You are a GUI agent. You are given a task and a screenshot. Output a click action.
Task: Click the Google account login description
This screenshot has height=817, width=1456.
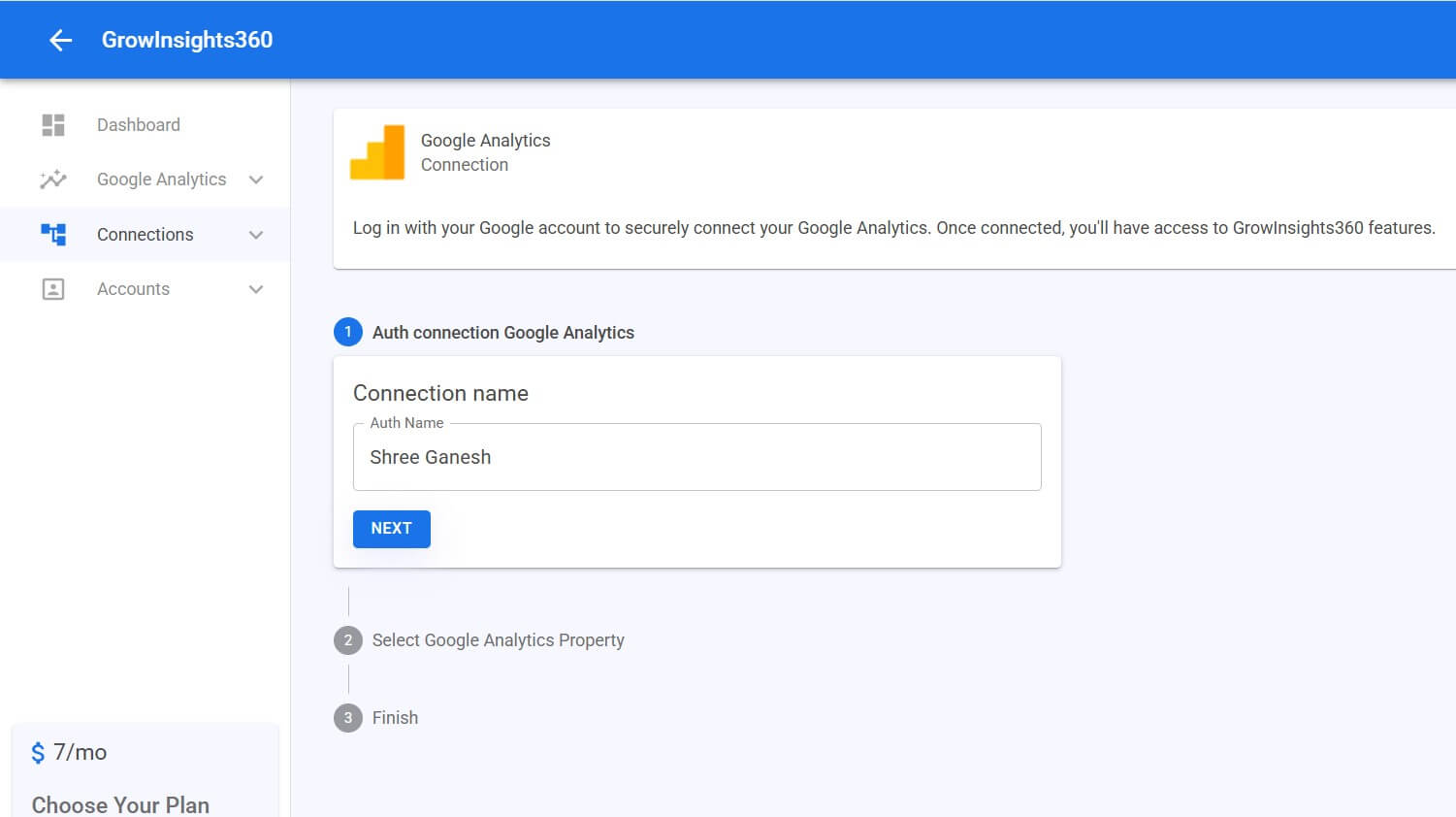pyautogui.click(x=893, y=228)
